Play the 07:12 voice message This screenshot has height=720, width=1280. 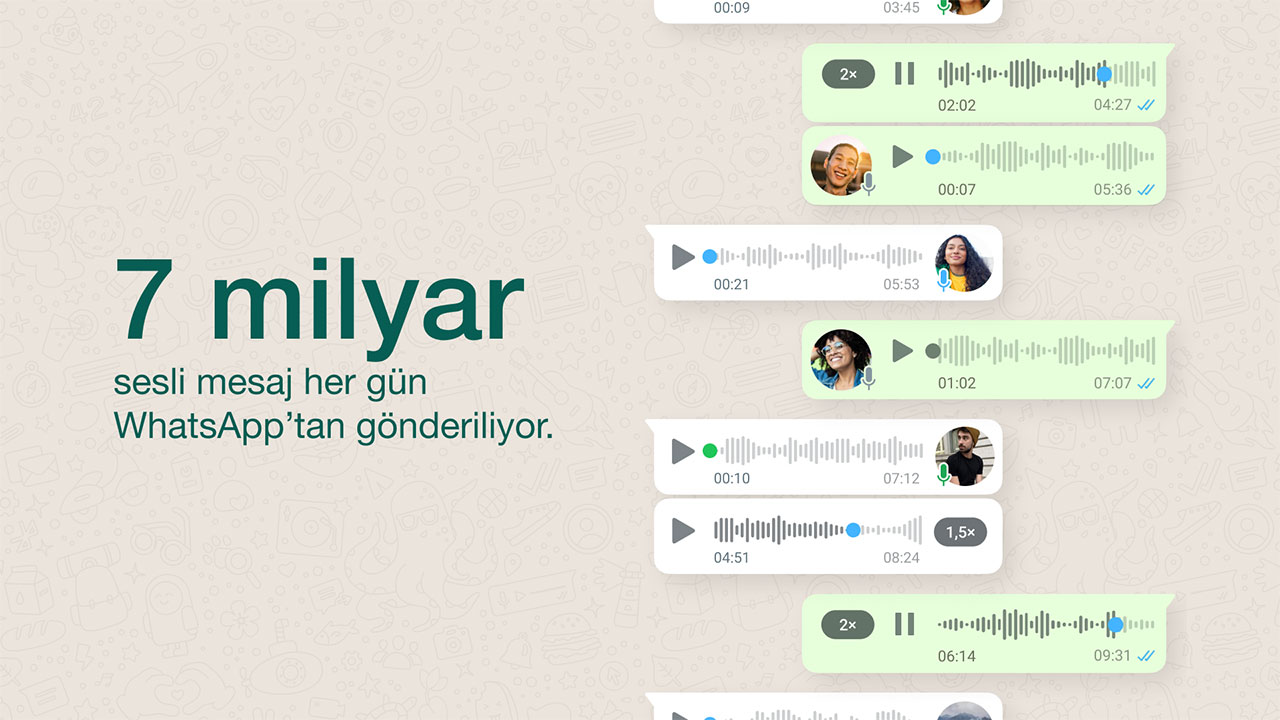click(x=683, y=451)
